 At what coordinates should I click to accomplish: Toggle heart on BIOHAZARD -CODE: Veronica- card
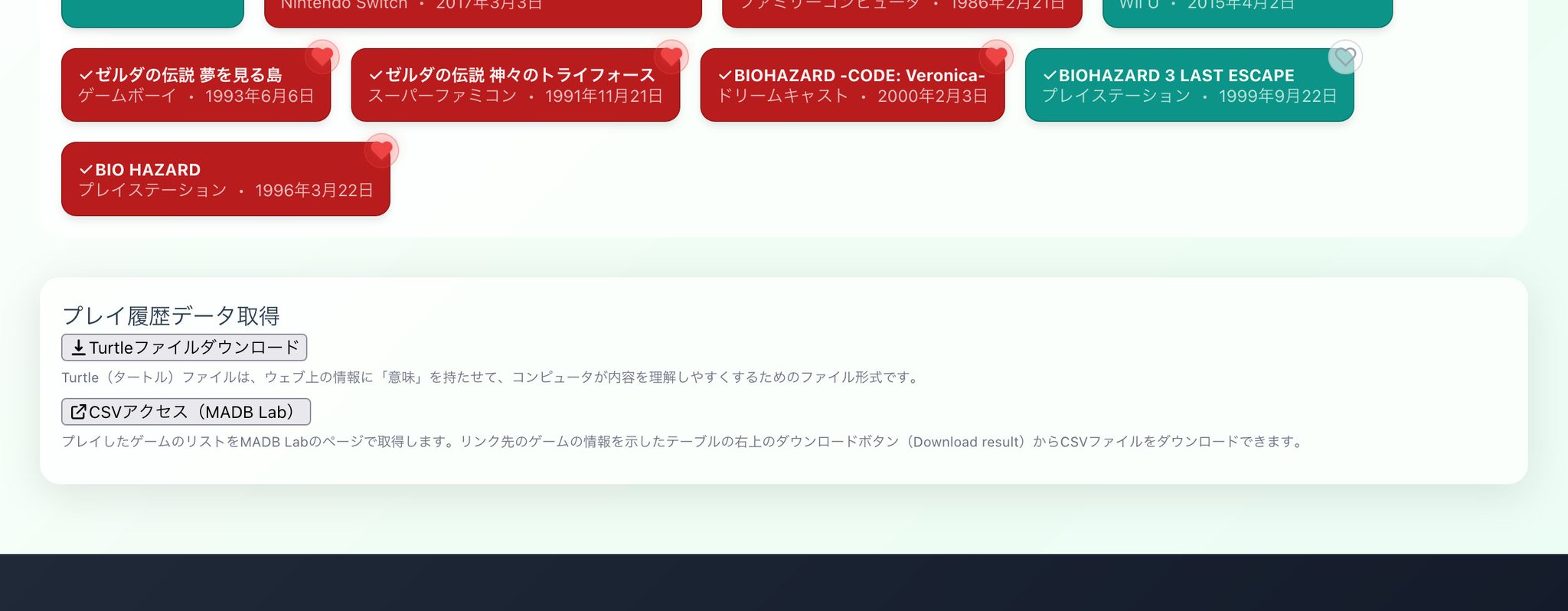[996, 57]
